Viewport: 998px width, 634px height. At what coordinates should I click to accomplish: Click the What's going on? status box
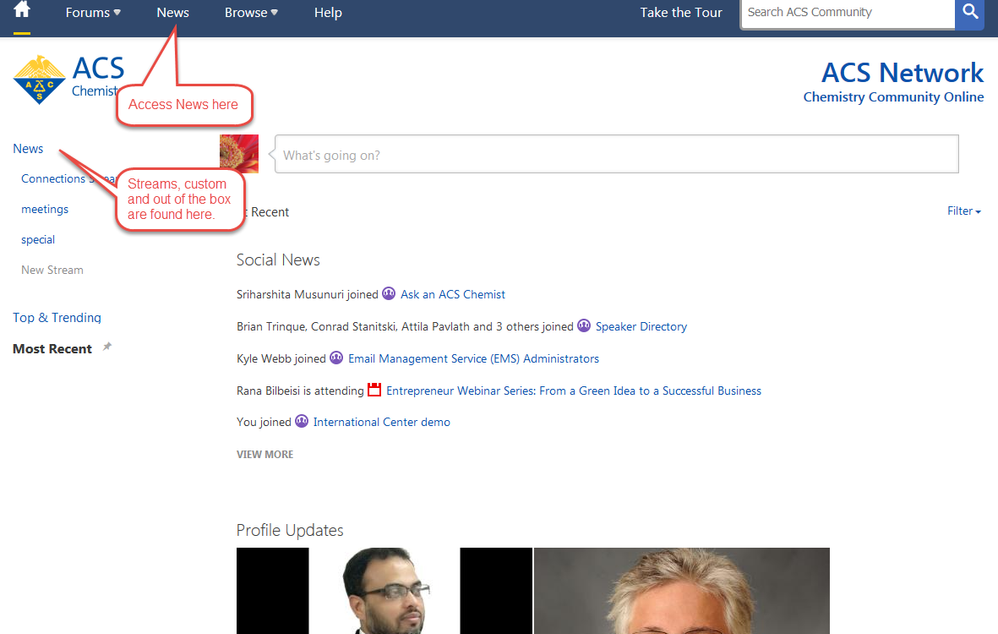tap(616, 154)
